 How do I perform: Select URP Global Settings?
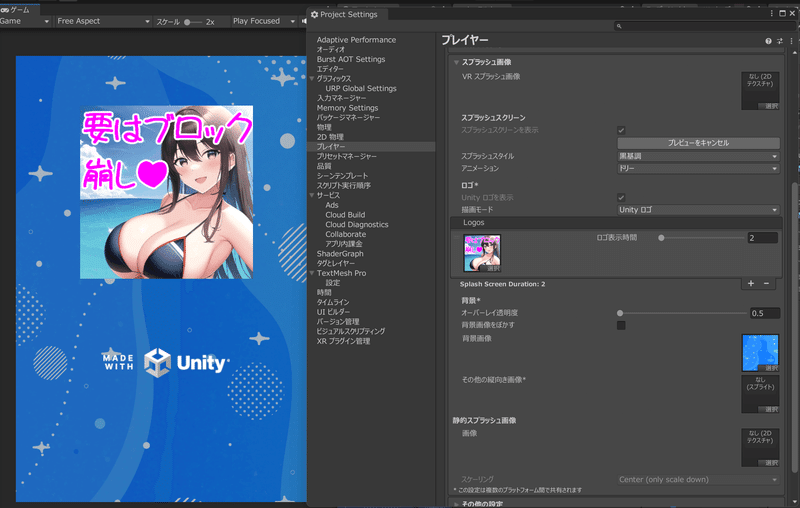(361, 88)
